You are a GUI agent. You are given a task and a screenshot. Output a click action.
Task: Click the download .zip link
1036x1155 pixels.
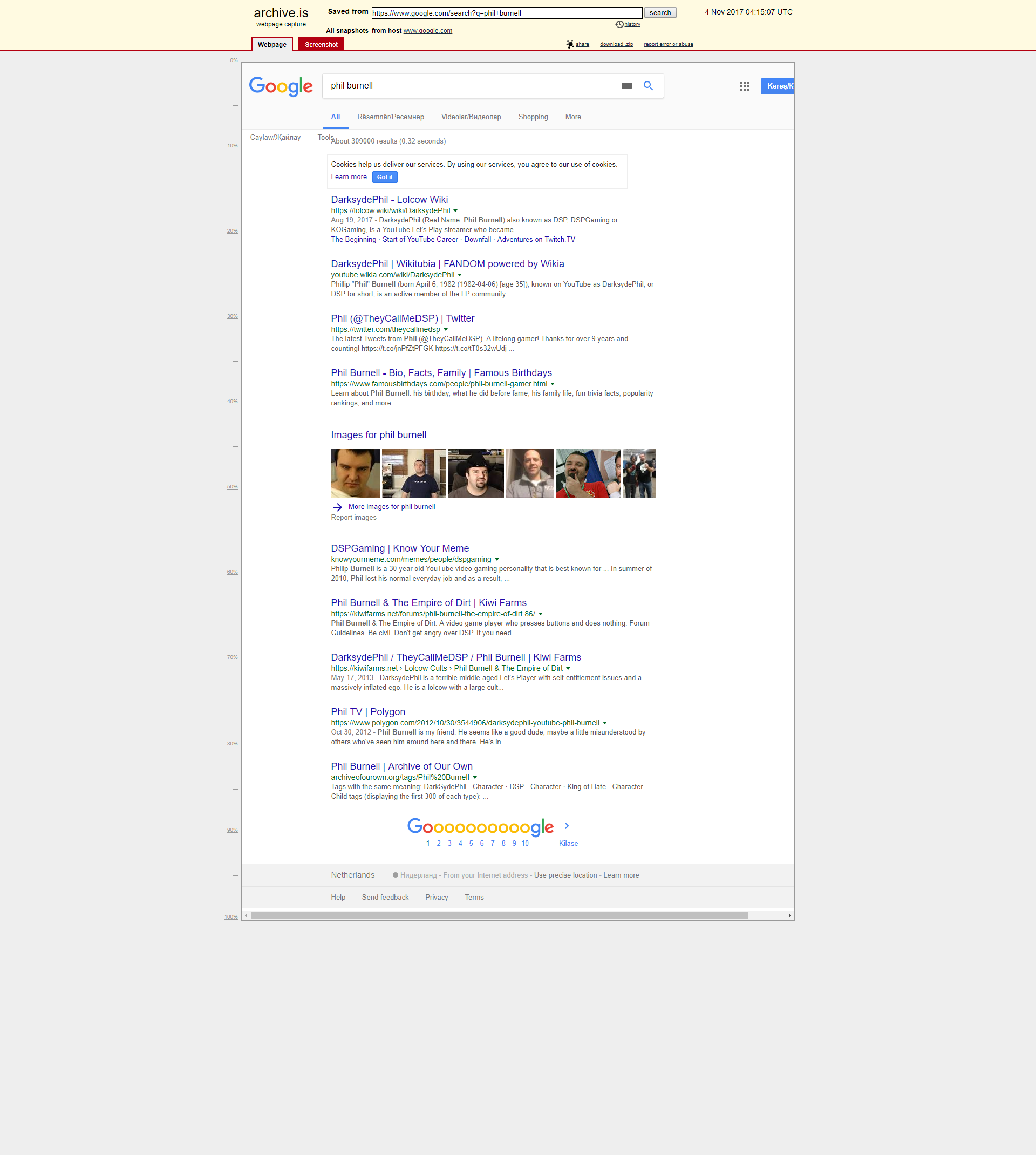coord(616,44)
